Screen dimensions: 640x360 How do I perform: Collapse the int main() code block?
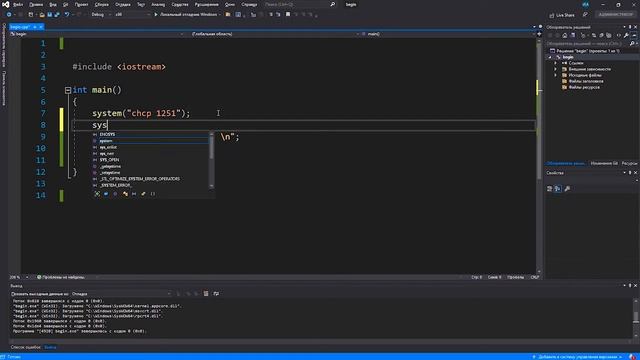coord(68,90)
